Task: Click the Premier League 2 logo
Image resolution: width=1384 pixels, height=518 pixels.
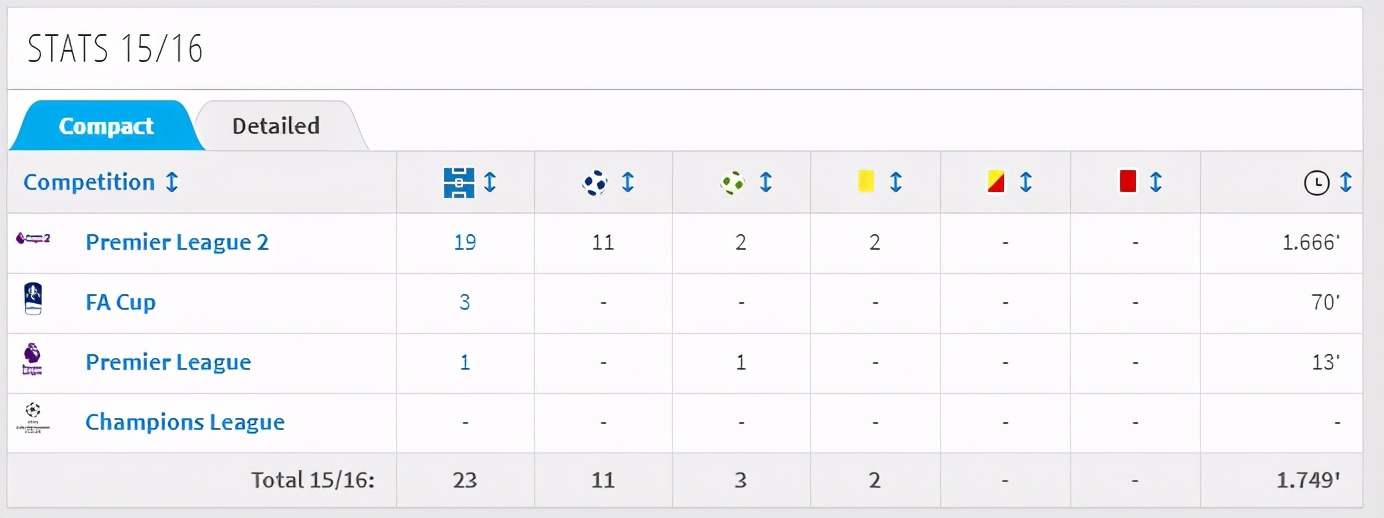Action: [33, 238]
